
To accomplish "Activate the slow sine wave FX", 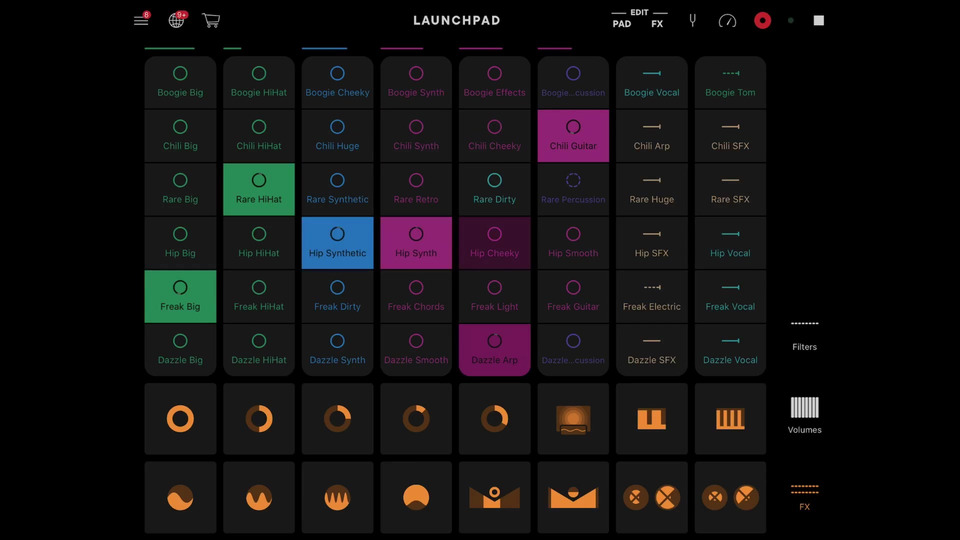I will point(180,497).
